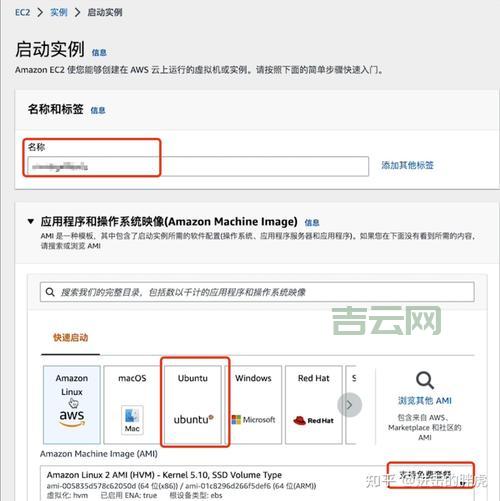Open 信息 link next to 启动实例 title
Image resolution: width=500 pixels, height=501 pixels.
pyautogui.click(x=99, y=53)
